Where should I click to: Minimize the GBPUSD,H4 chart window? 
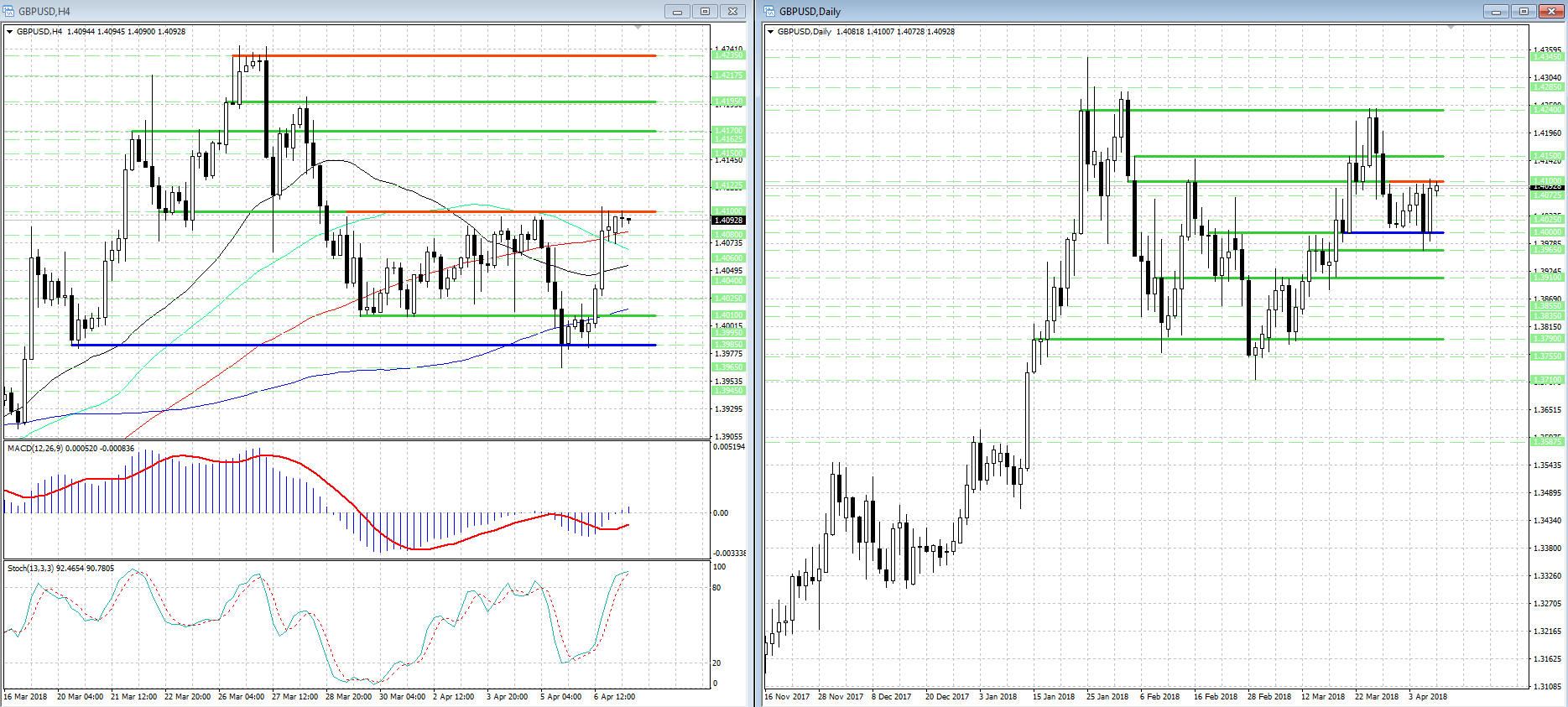point(677,11)
